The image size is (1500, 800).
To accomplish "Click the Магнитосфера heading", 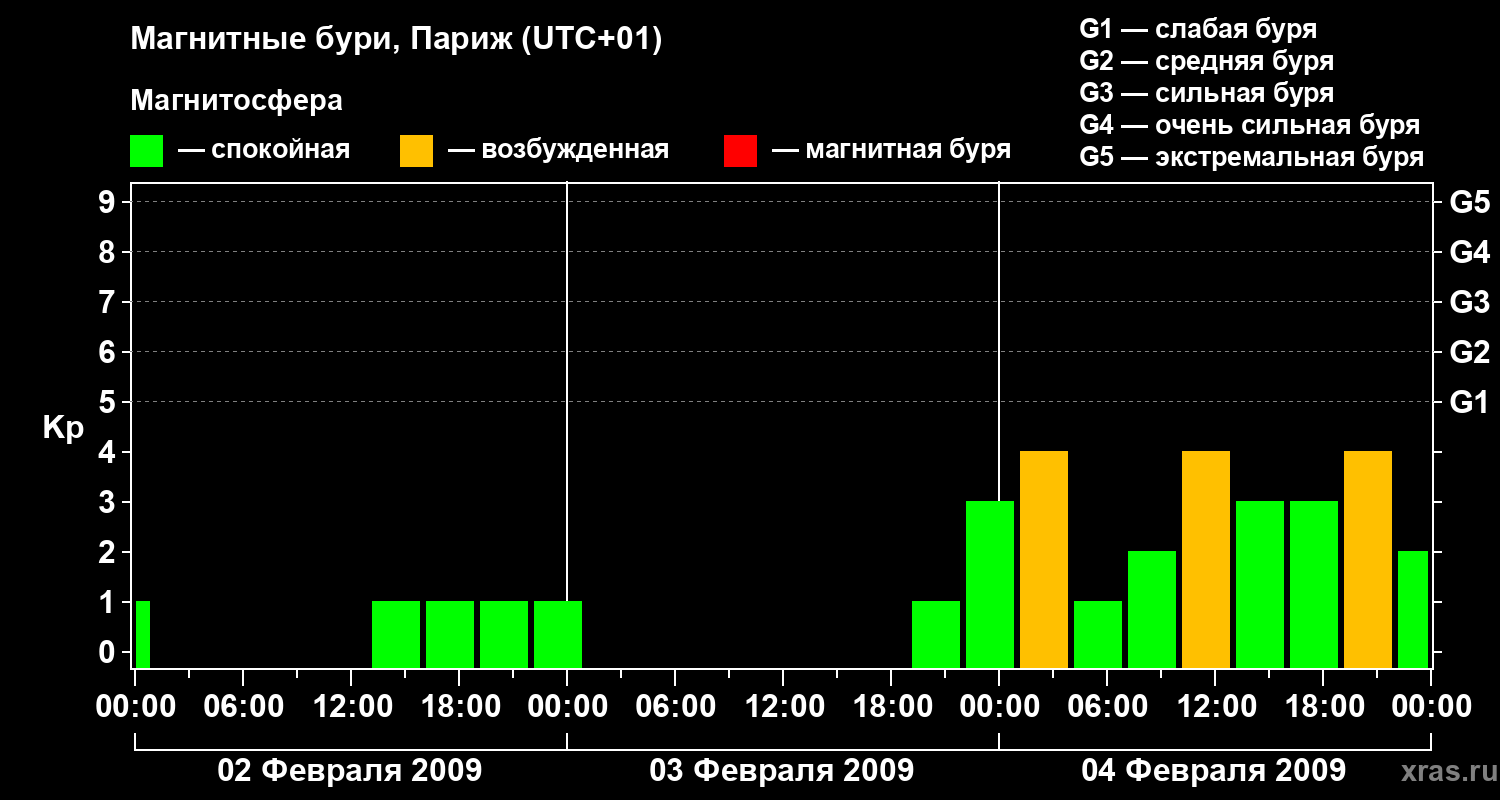I will click(236, 101).
